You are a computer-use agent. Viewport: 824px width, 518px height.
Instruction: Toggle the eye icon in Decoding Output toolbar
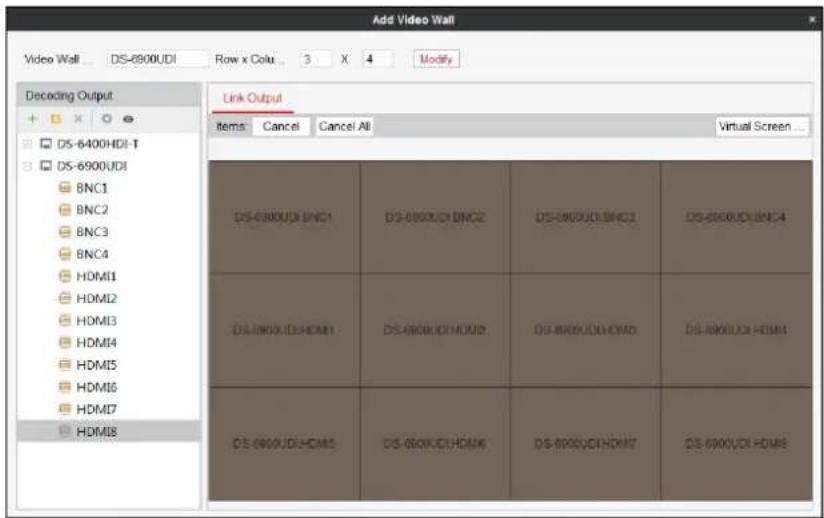click(x=128, y=119)
